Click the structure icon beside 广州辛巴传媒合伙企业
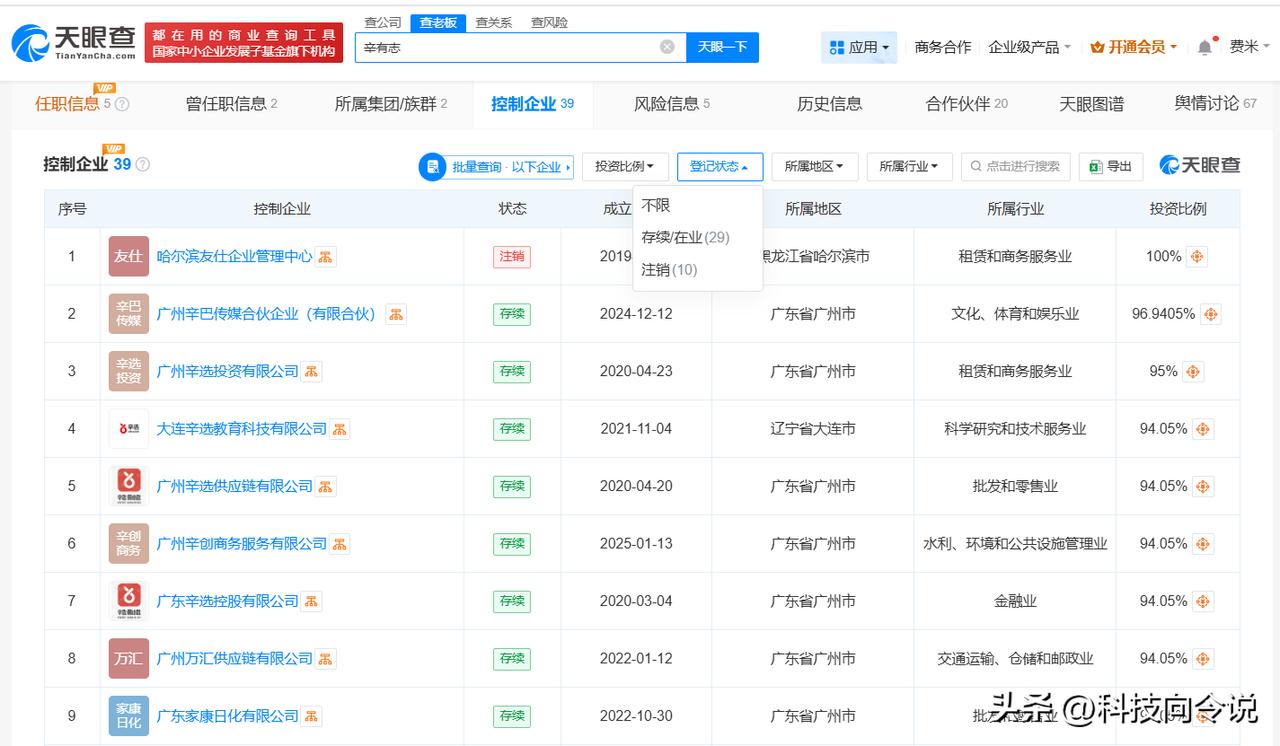Image resolution: width=1280 pixels, height=746 pixels. coord(396,315)
